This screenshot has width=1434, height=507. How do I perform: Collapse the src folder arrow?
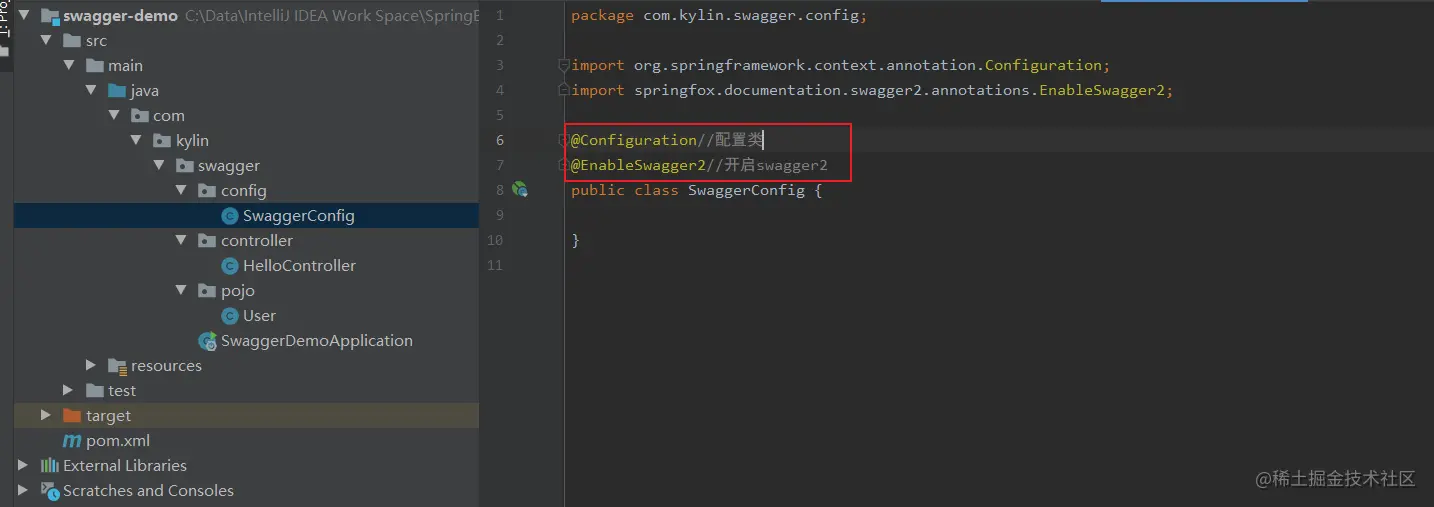pyautogui.click(x=45, y=41)
